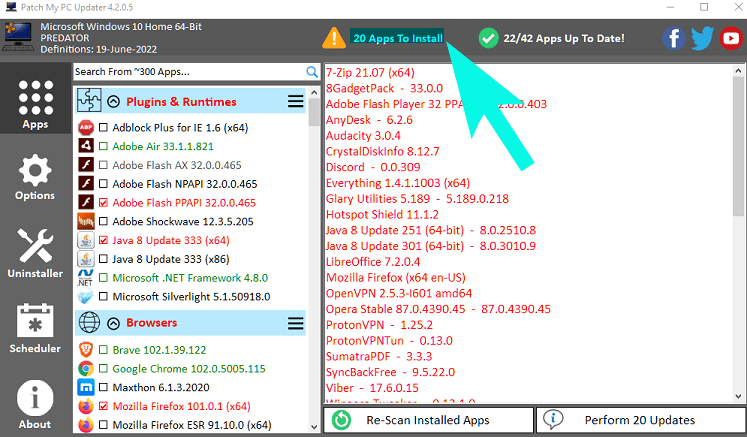
Task: Check Java 8 Update 333 (x86) checkbox
Action: click(103, 259)
